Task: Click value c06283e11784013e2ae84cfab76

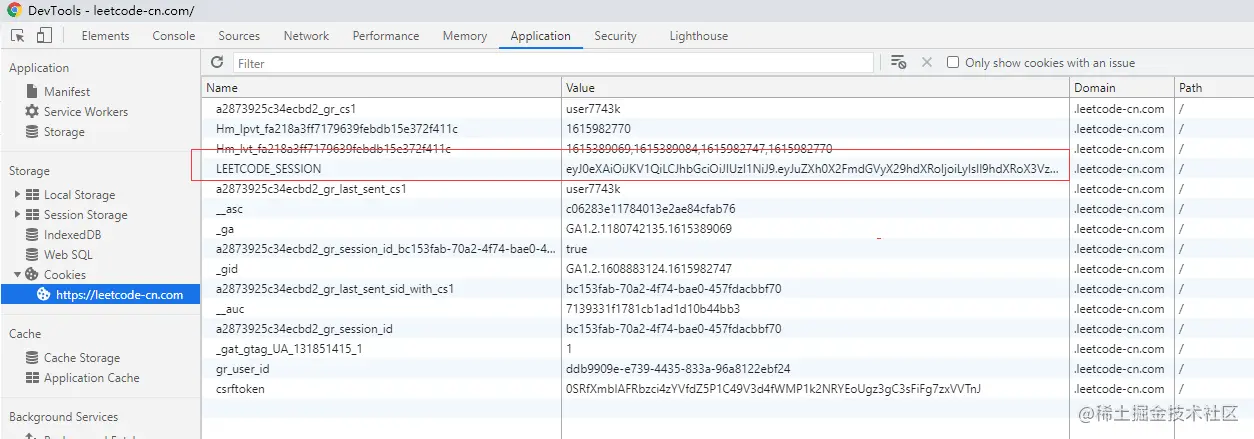Action: (651, 209)
